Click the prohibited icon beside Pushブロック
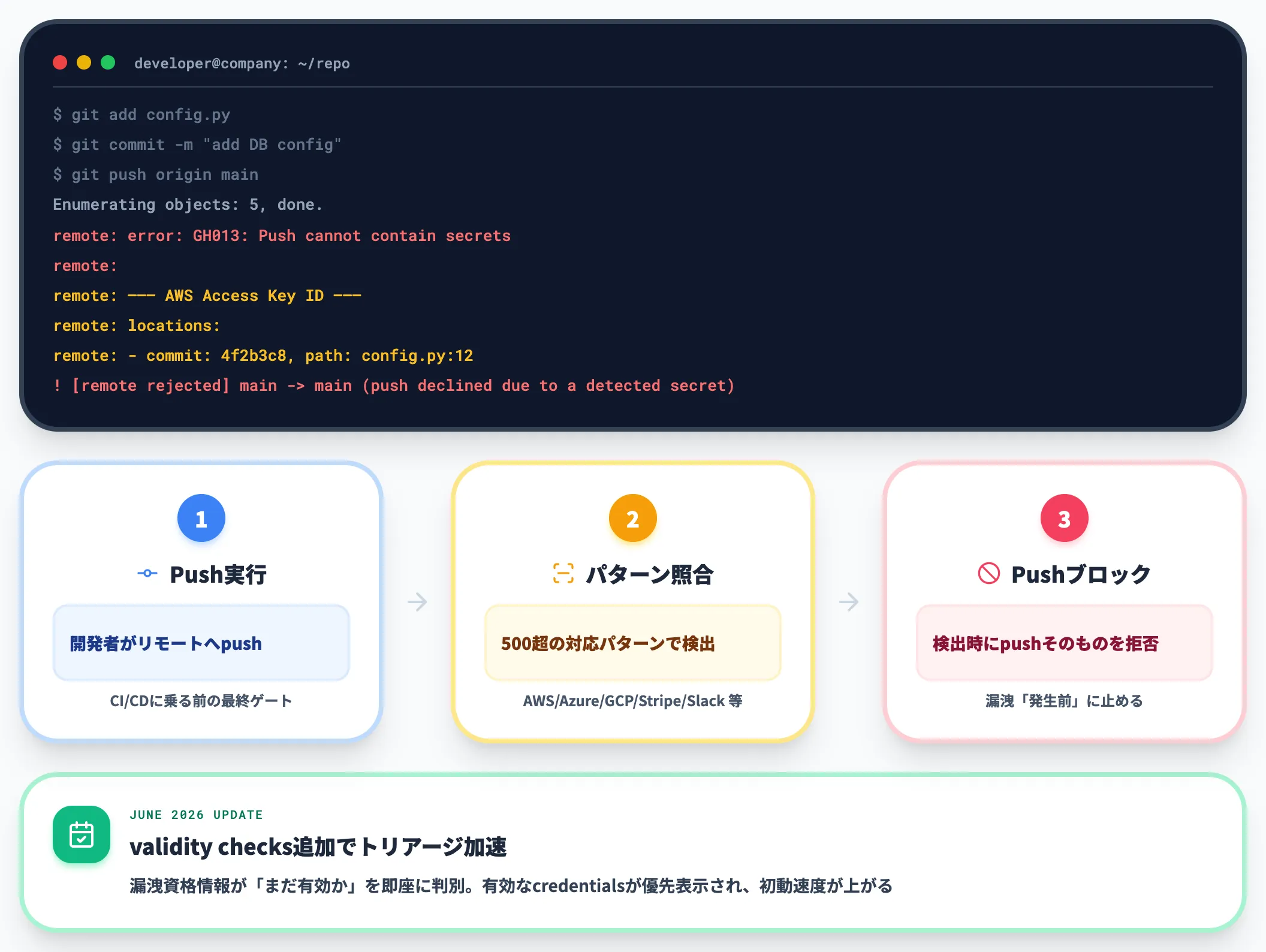 (x=988, y=574)
